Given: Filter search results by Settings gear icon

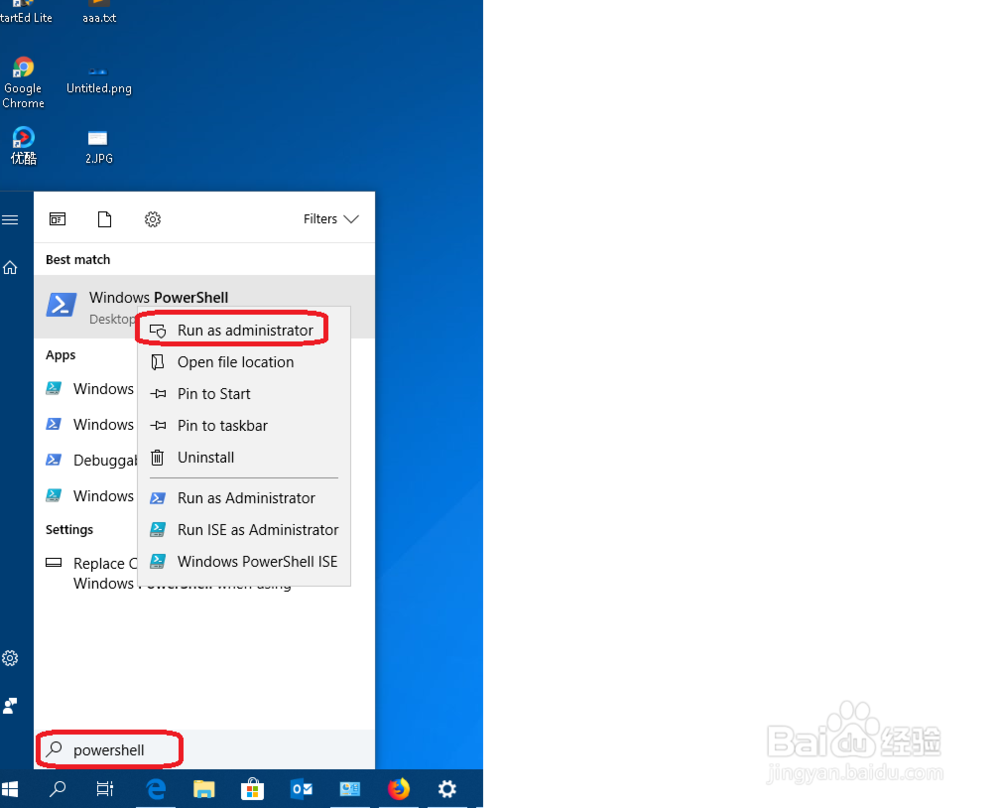Looking at the screenshot, I should click(152, 219).
